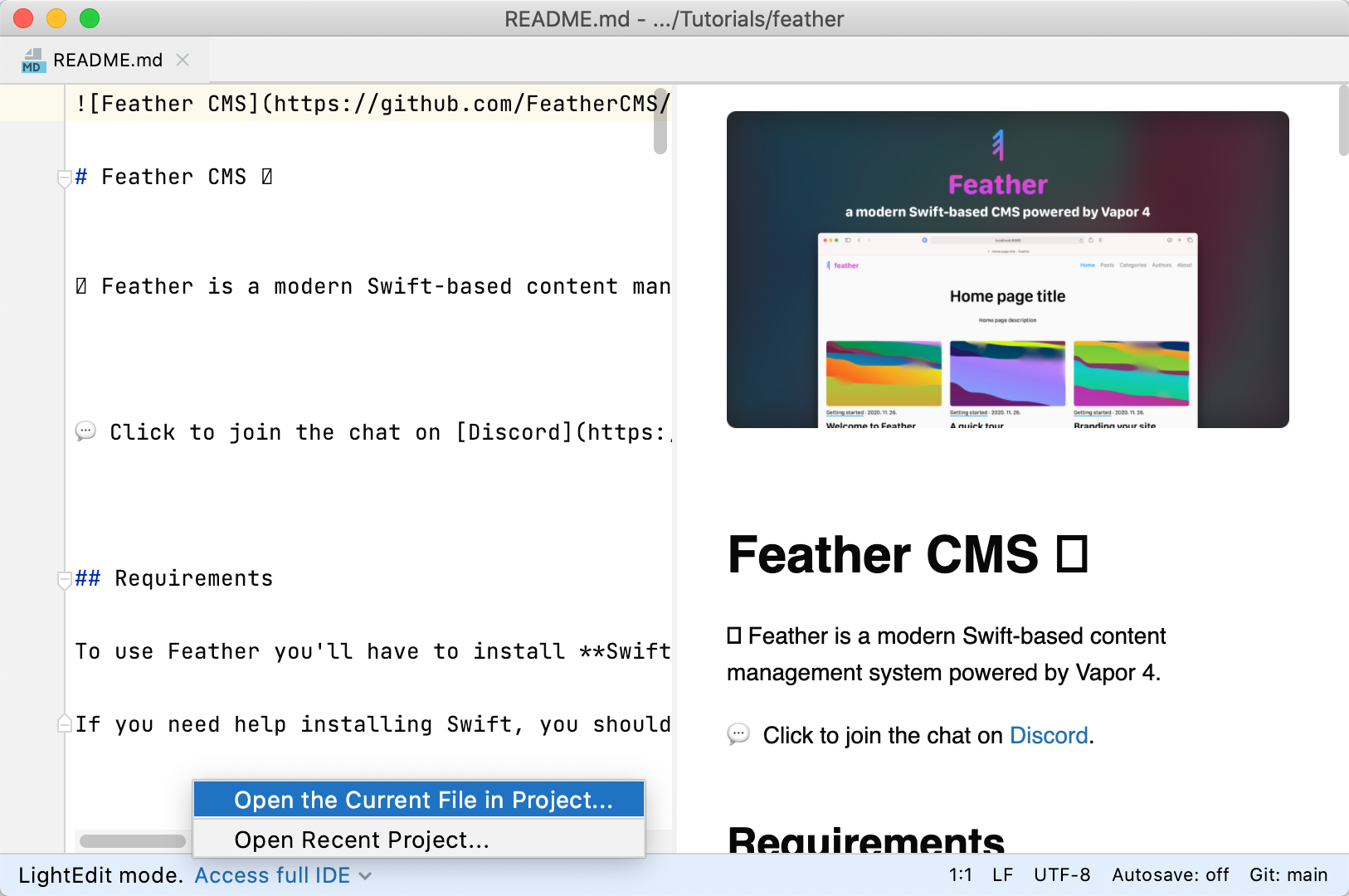The width and height of the screenshot is (1349, 896).
Task: Toggle the 'Autosave: off' status item
Action: click(x=1170, y=875)
